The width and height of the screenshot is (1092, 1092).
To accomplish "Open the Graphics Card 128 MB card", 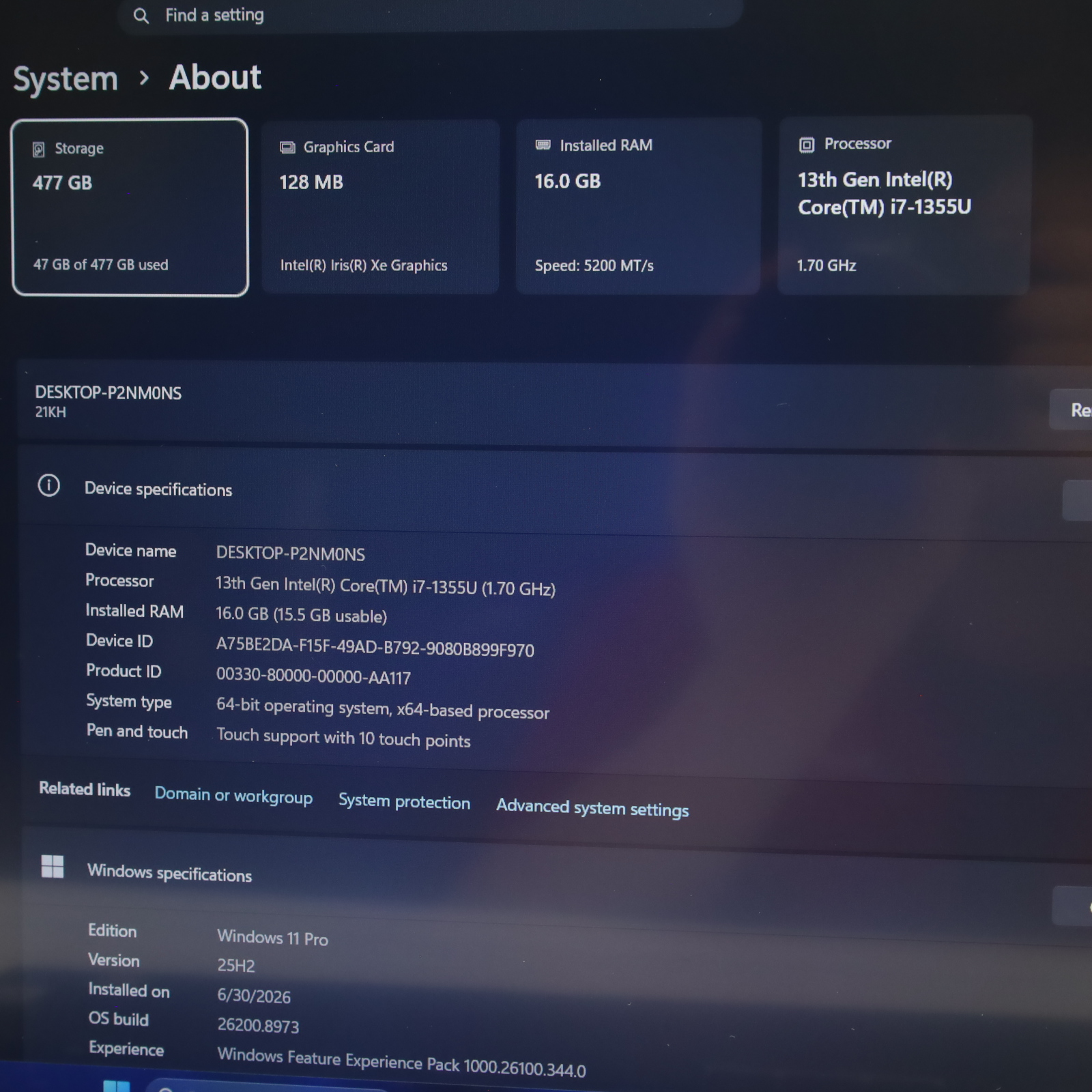I will coord(380,207).
